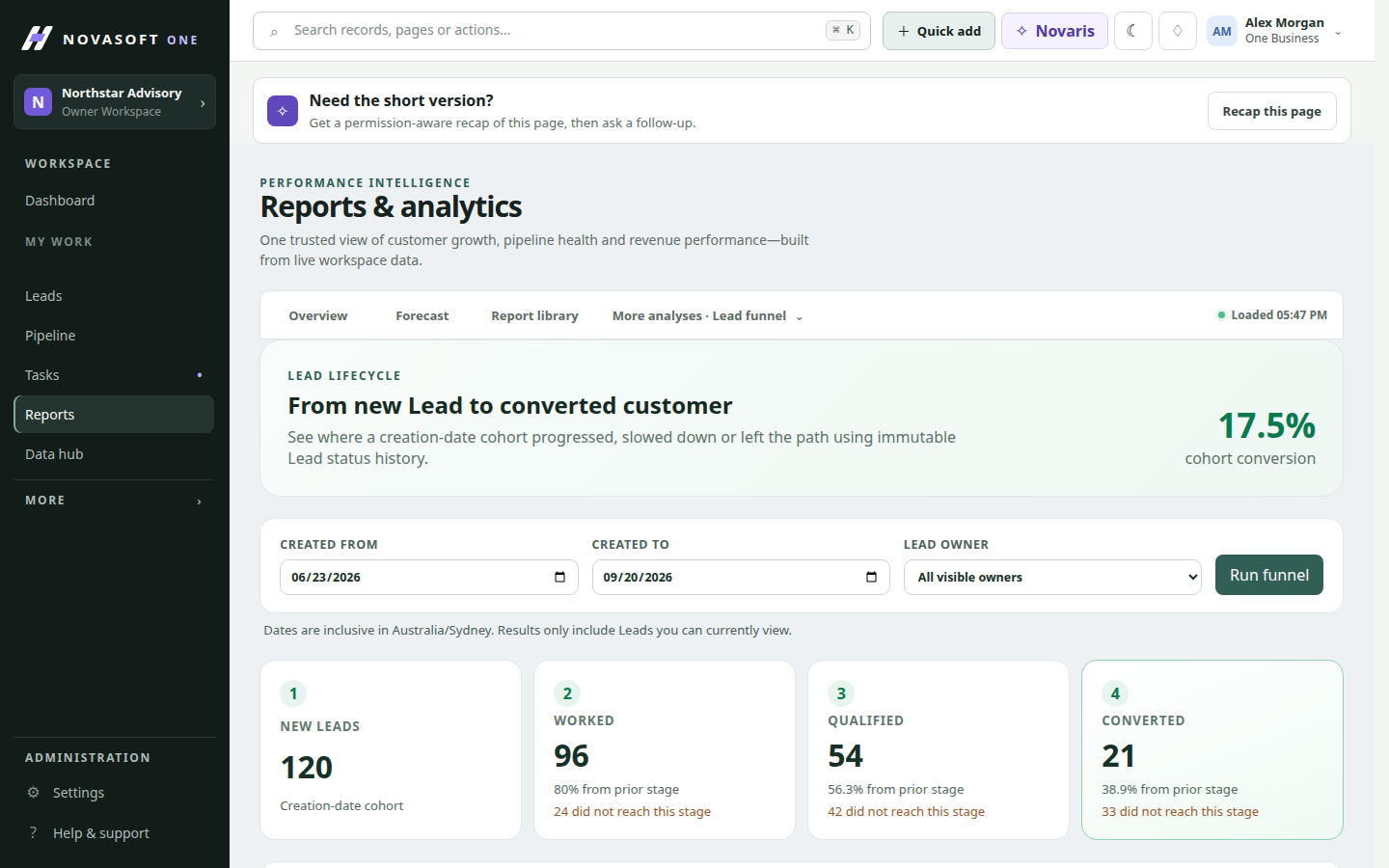Image resolution: width=1389 pixels, height=868 pixels.
Task: Click the step 2 badge on Worked
Action: (x=567, y=693)
